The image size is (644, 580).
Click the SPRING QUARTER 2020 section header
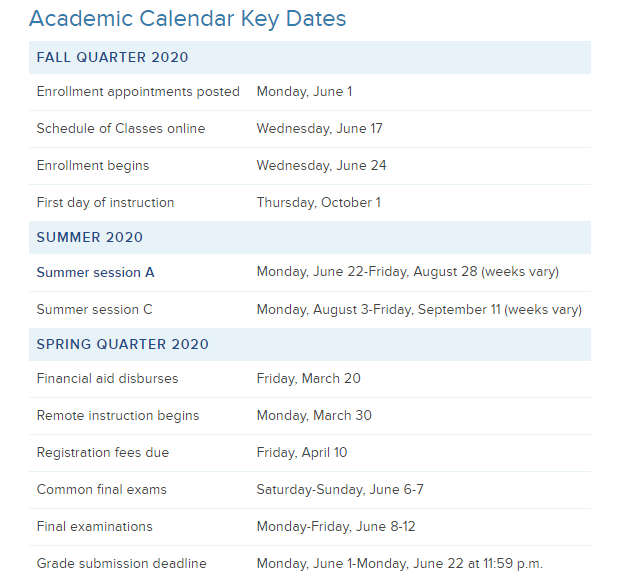pyautogui.click(x=123, y=345)
